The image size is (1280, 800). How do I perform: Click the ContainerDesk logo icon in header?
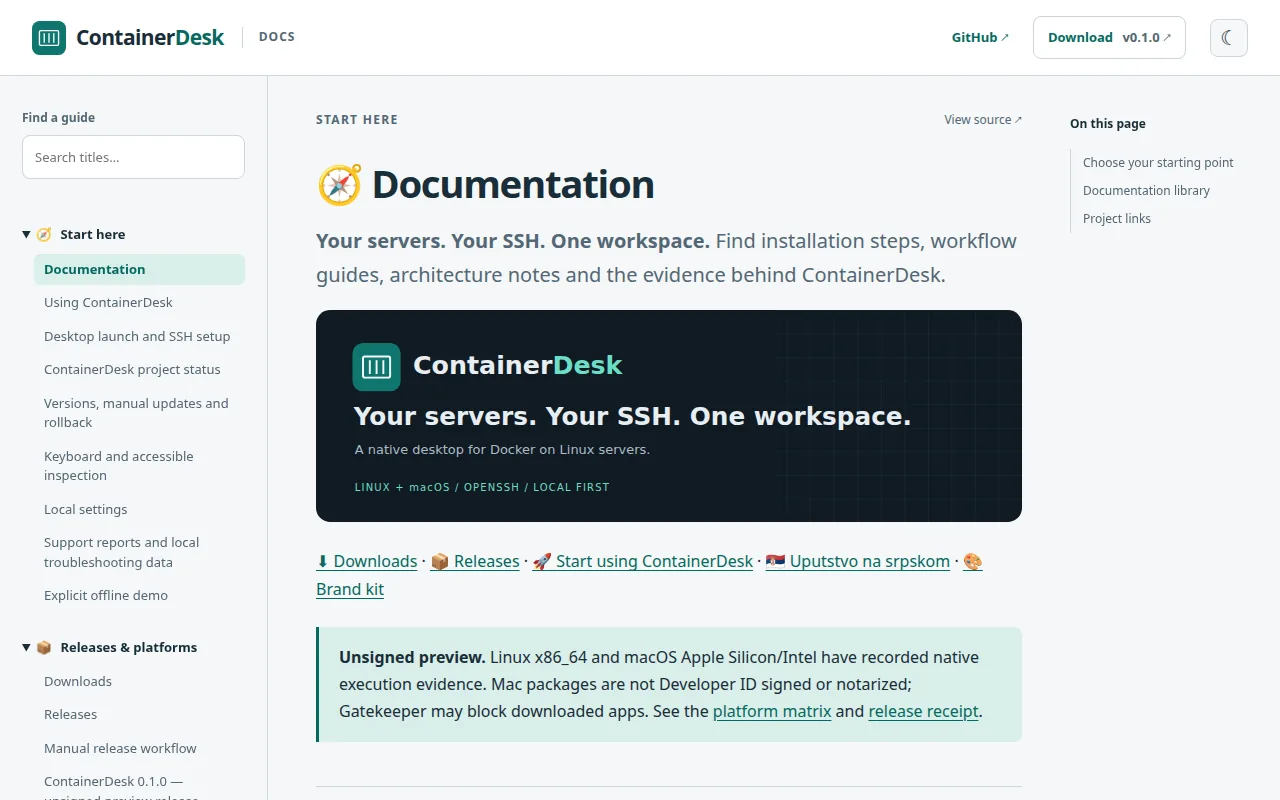coord(49,38)
